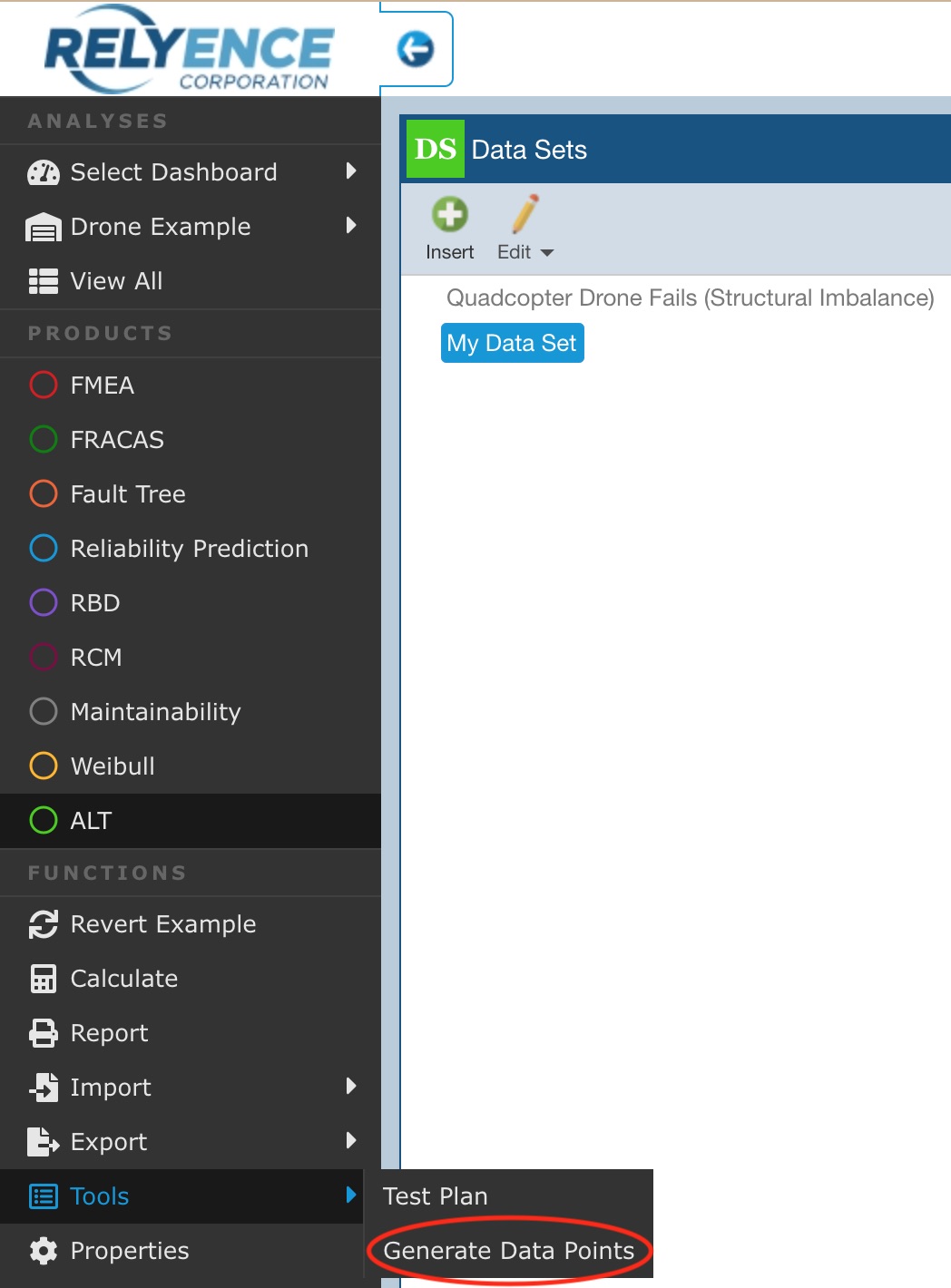Click the Edit pencil icon

(x=525, y=215)
